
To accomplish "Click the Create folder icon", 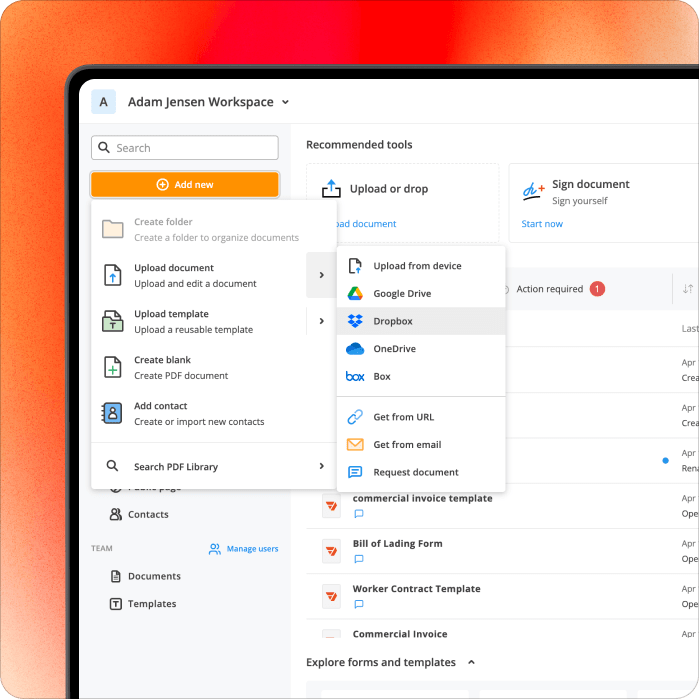I will pyautogui.click(x=112, y=229).
